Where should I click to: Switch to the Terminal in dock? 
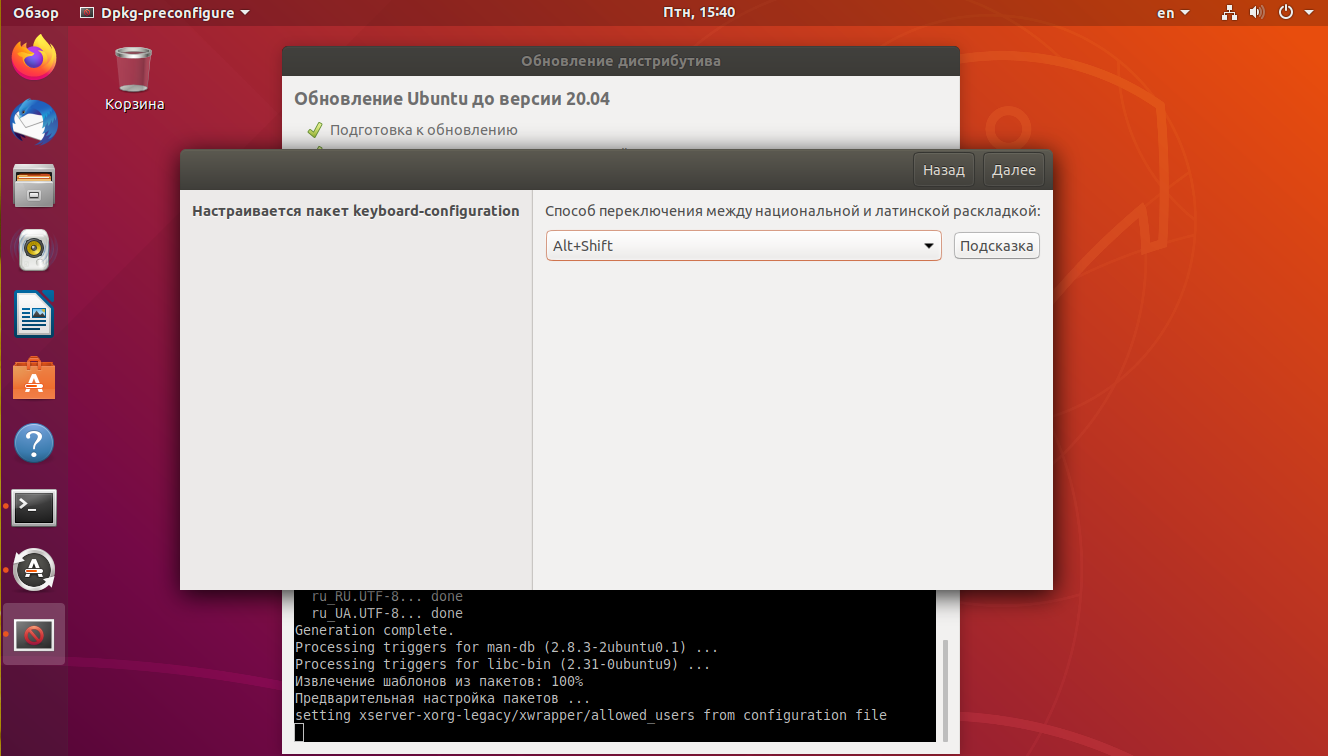click(x=34, y=507)
